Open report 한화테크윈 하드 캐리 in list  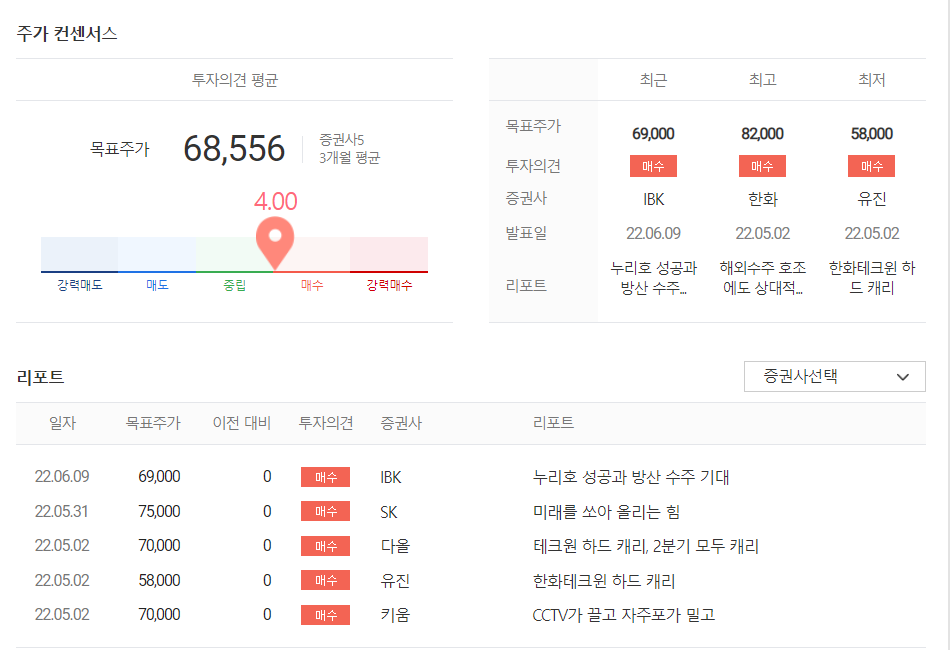coord(603,581)
